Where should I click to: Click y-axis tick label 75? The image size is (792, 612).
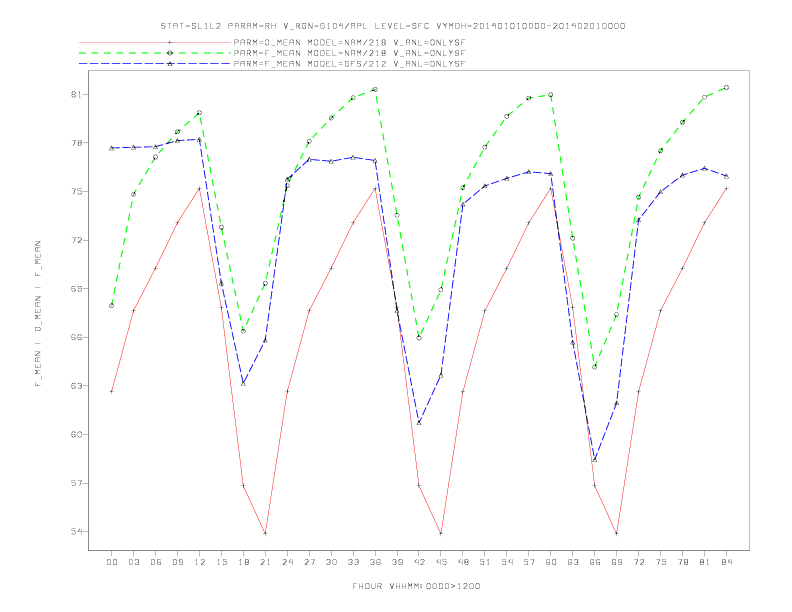(x=76, y=191)
